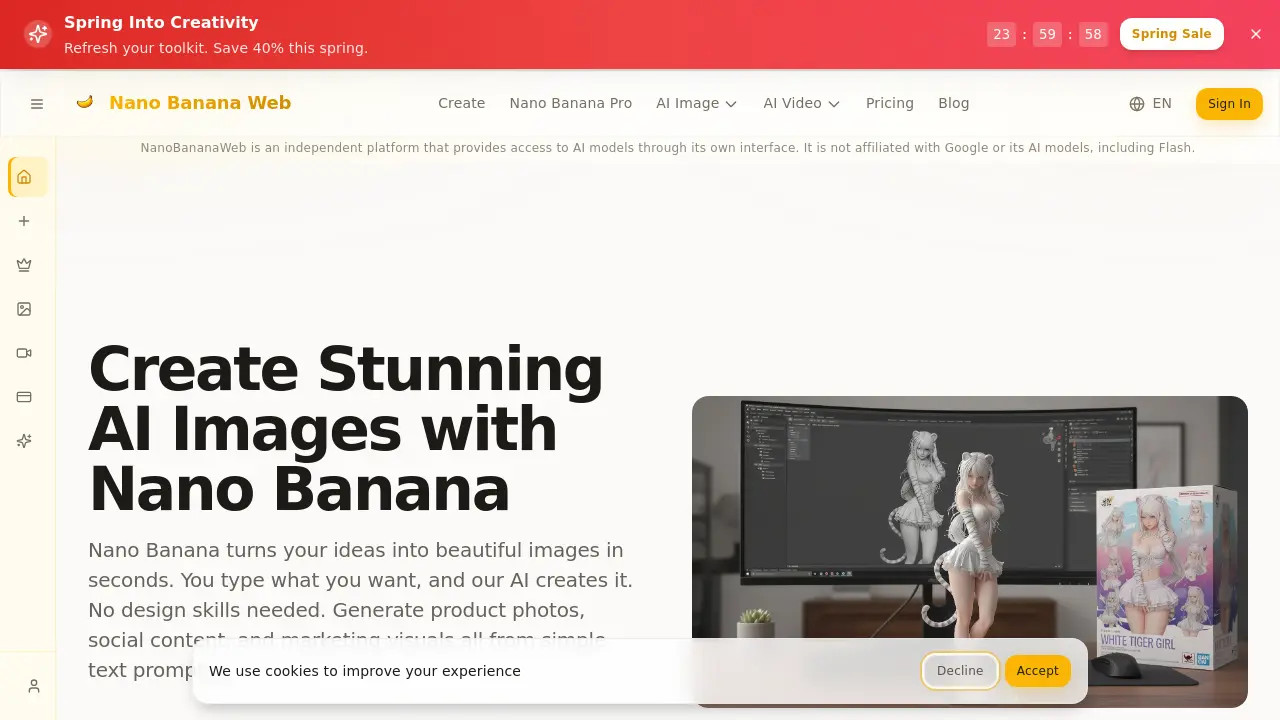Open the hamburger menu icon
The image size is (1280, 720).
37,104
